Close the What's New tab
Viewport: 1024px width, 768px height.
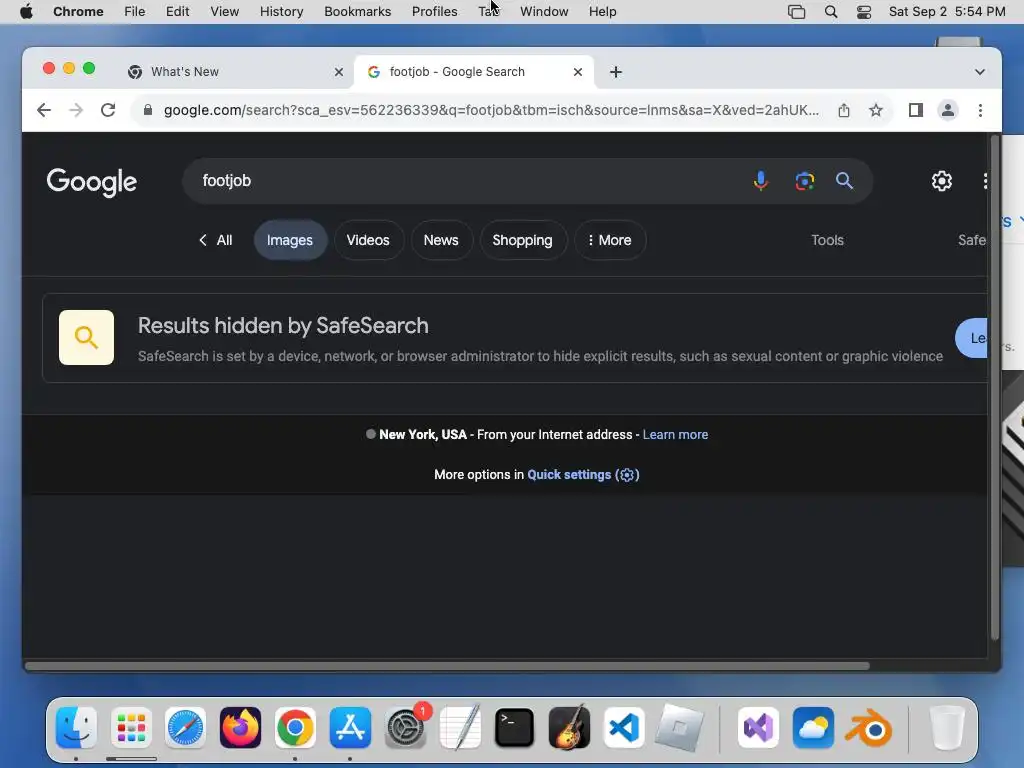pyautogui.click(x=339, y=72)
